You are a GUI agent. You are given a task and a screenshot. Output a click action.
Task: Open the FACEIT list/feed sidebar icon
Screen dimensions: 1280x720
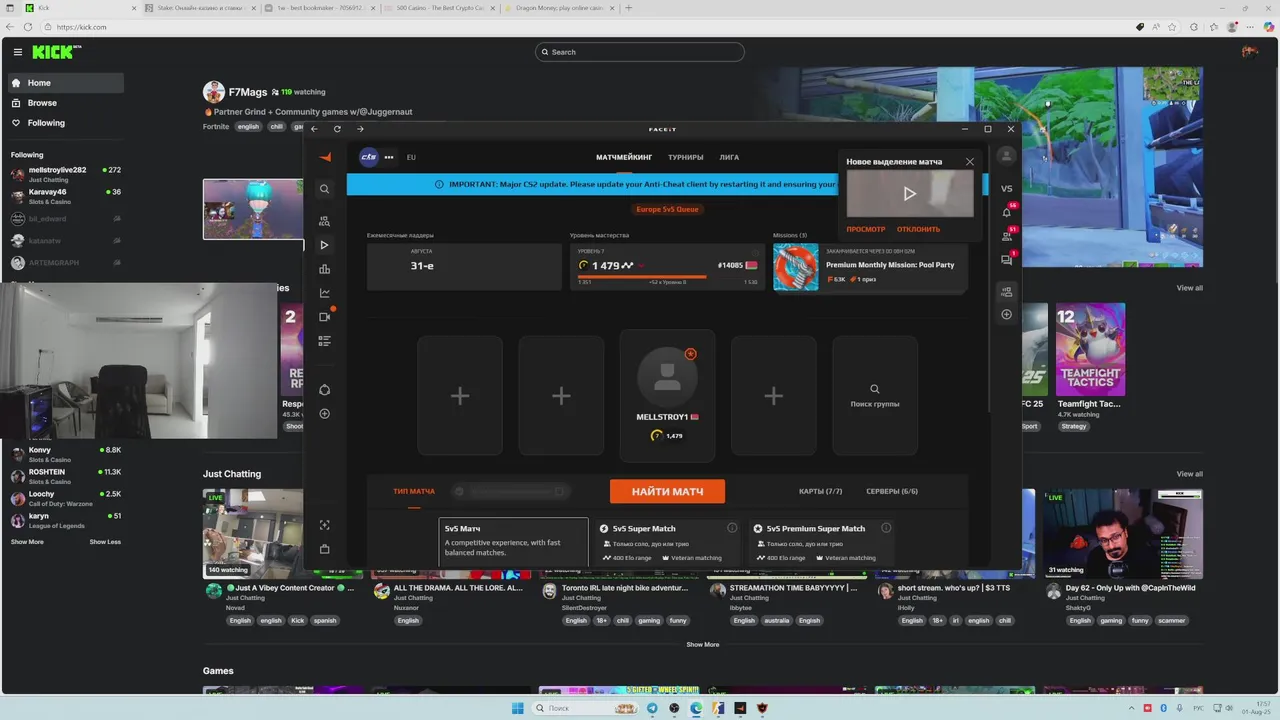324,341
